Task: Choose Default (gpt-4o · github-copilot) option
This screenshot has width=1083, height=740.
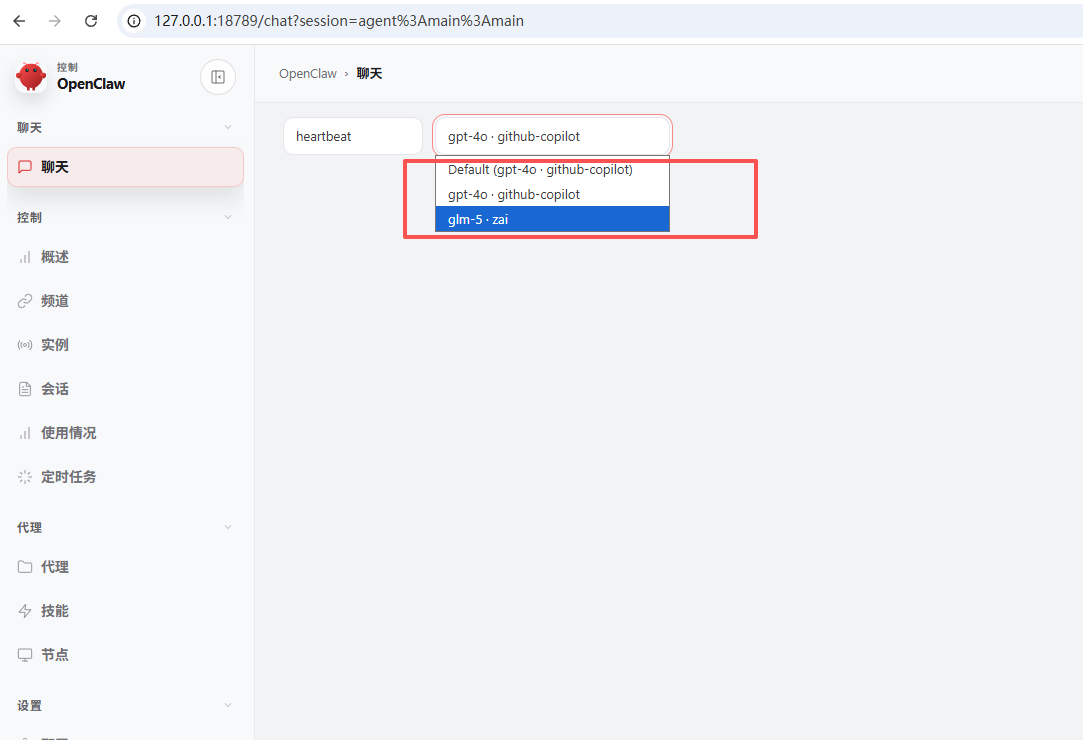Action: pyautogui.click(x=551, y=170)
